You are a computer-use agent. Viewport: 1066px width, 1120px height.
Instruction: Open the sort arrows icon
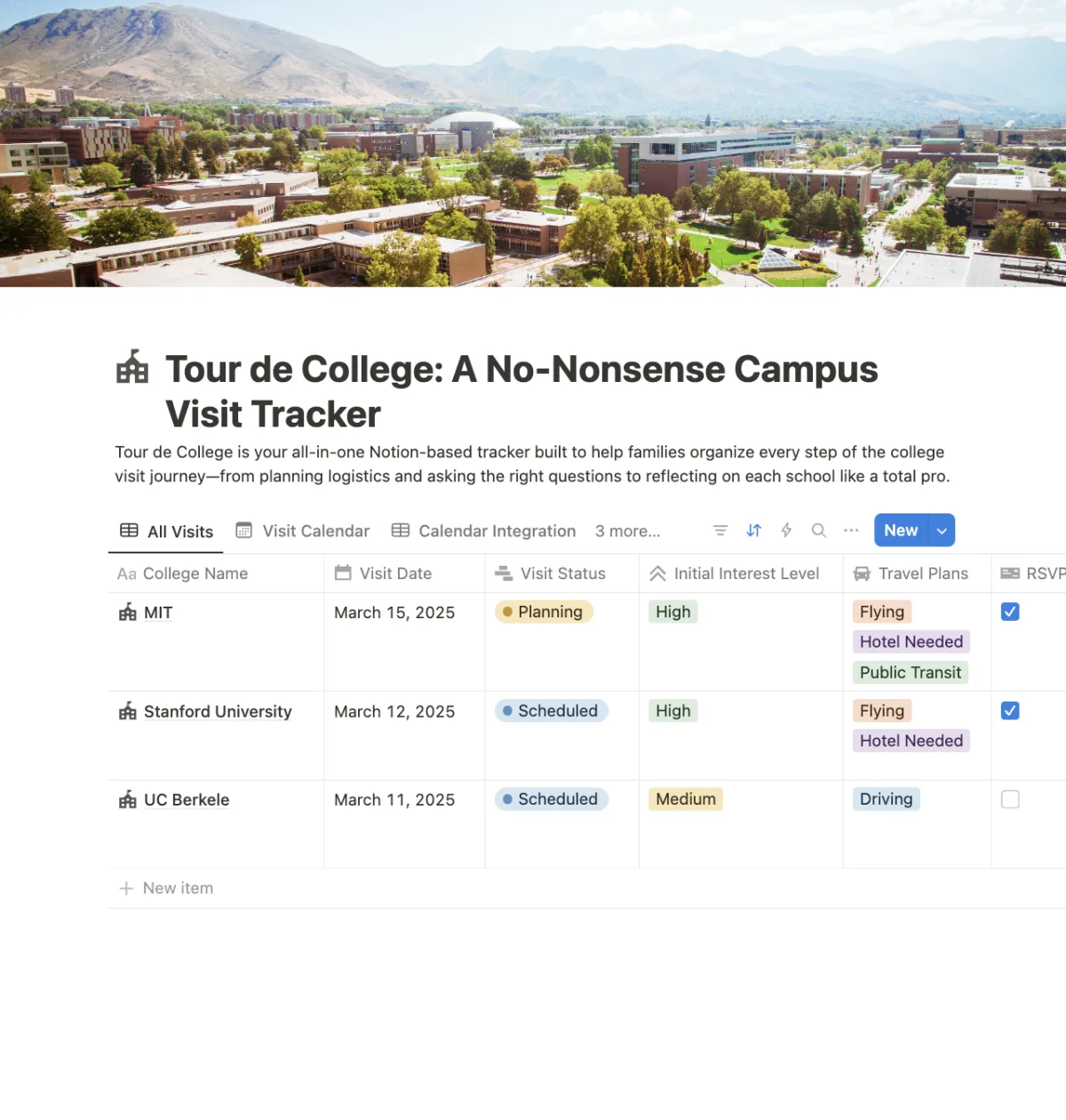pyautogui.click(x=753, y=530)
